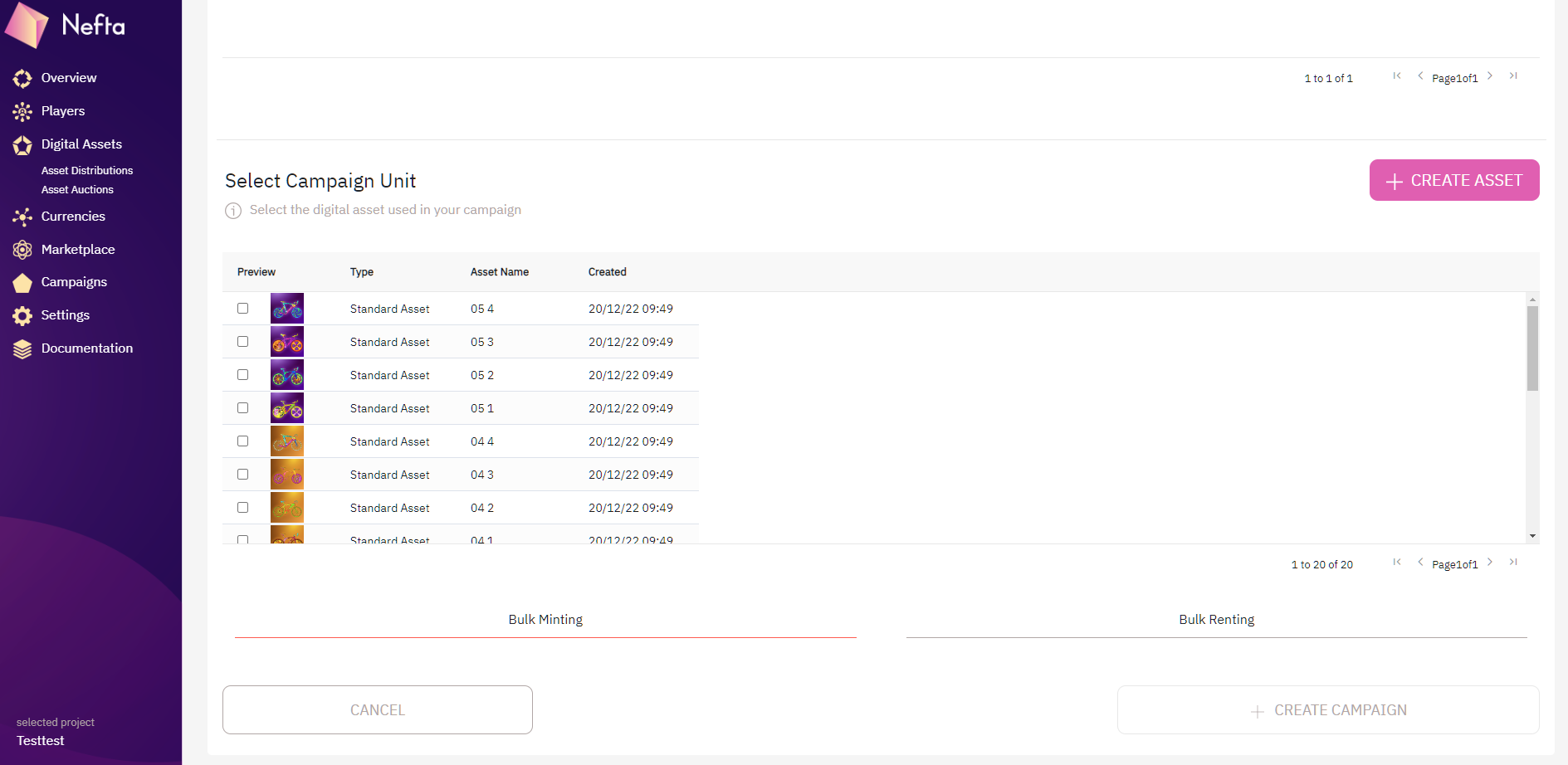Click the '1 to 1 of 1' count

(1329, 79)
